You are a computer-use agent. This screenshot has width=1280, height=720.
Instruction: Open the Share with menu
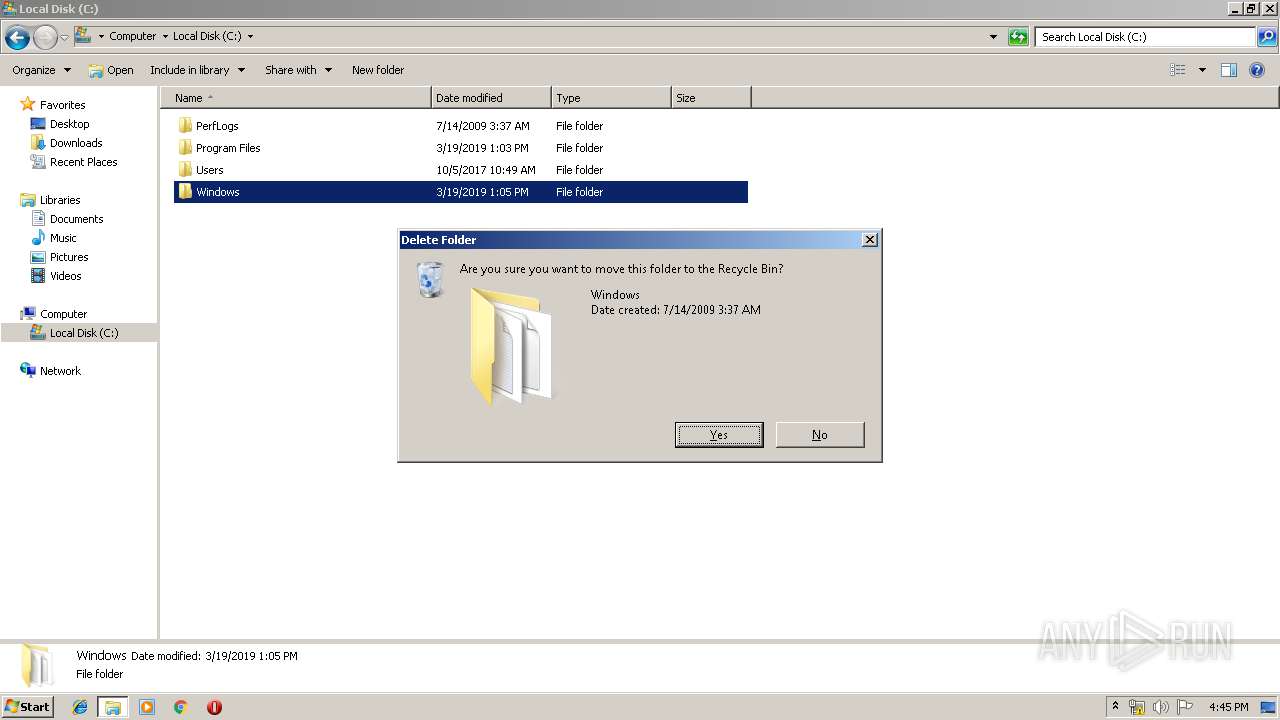(x=298, y=70)
